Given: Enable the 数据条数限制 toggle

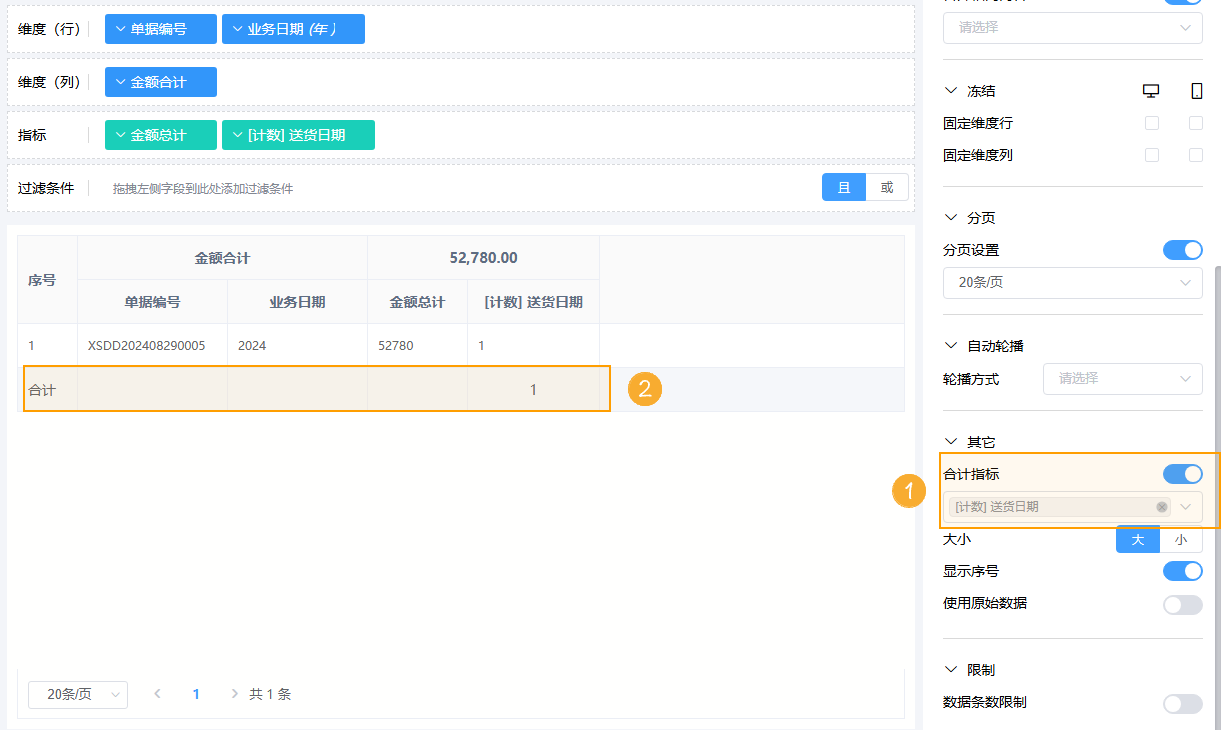Looking at the screenshot, I should (x=1182, y=702).
